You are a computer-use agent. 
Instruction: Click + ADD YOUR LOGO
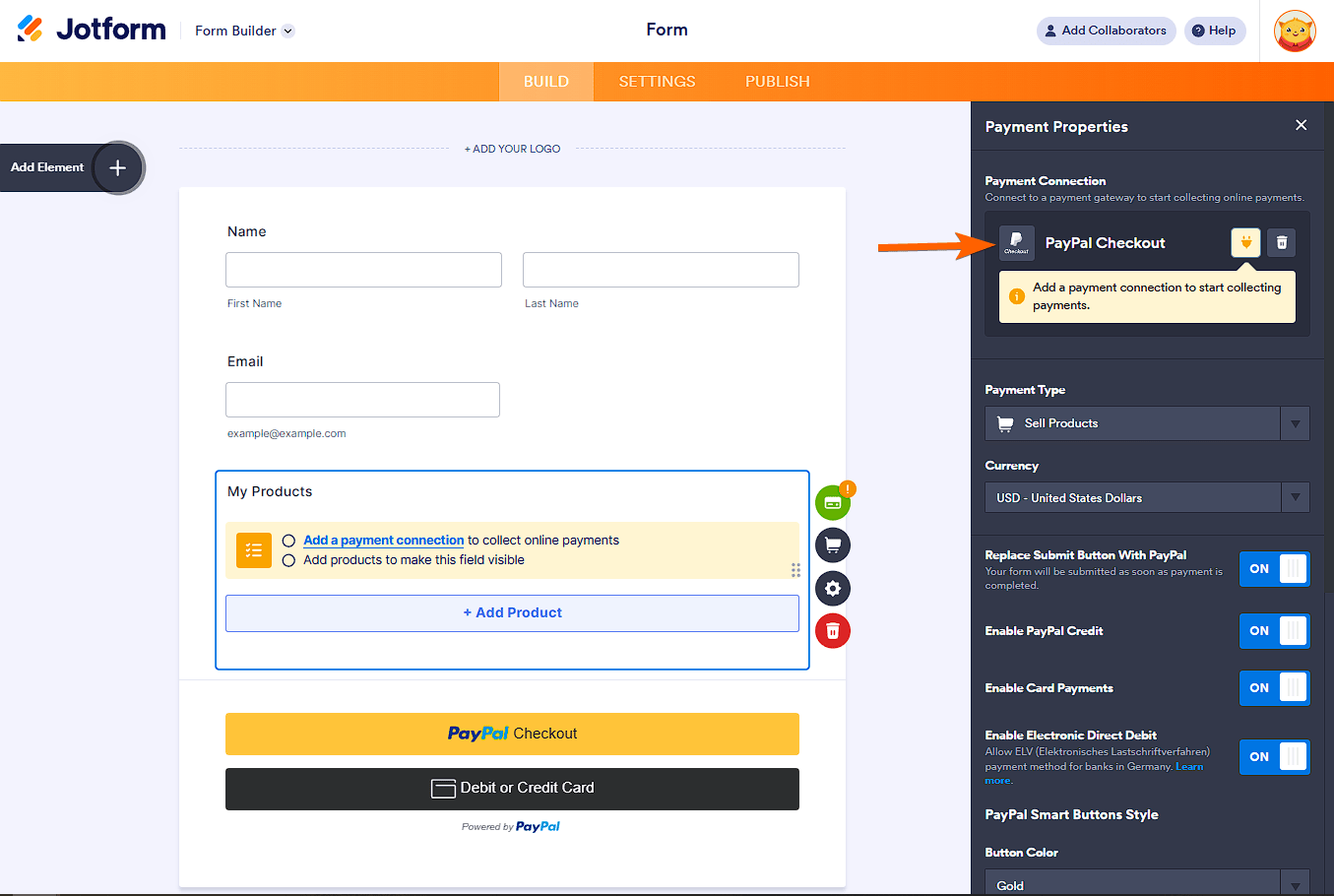[512, 149]
